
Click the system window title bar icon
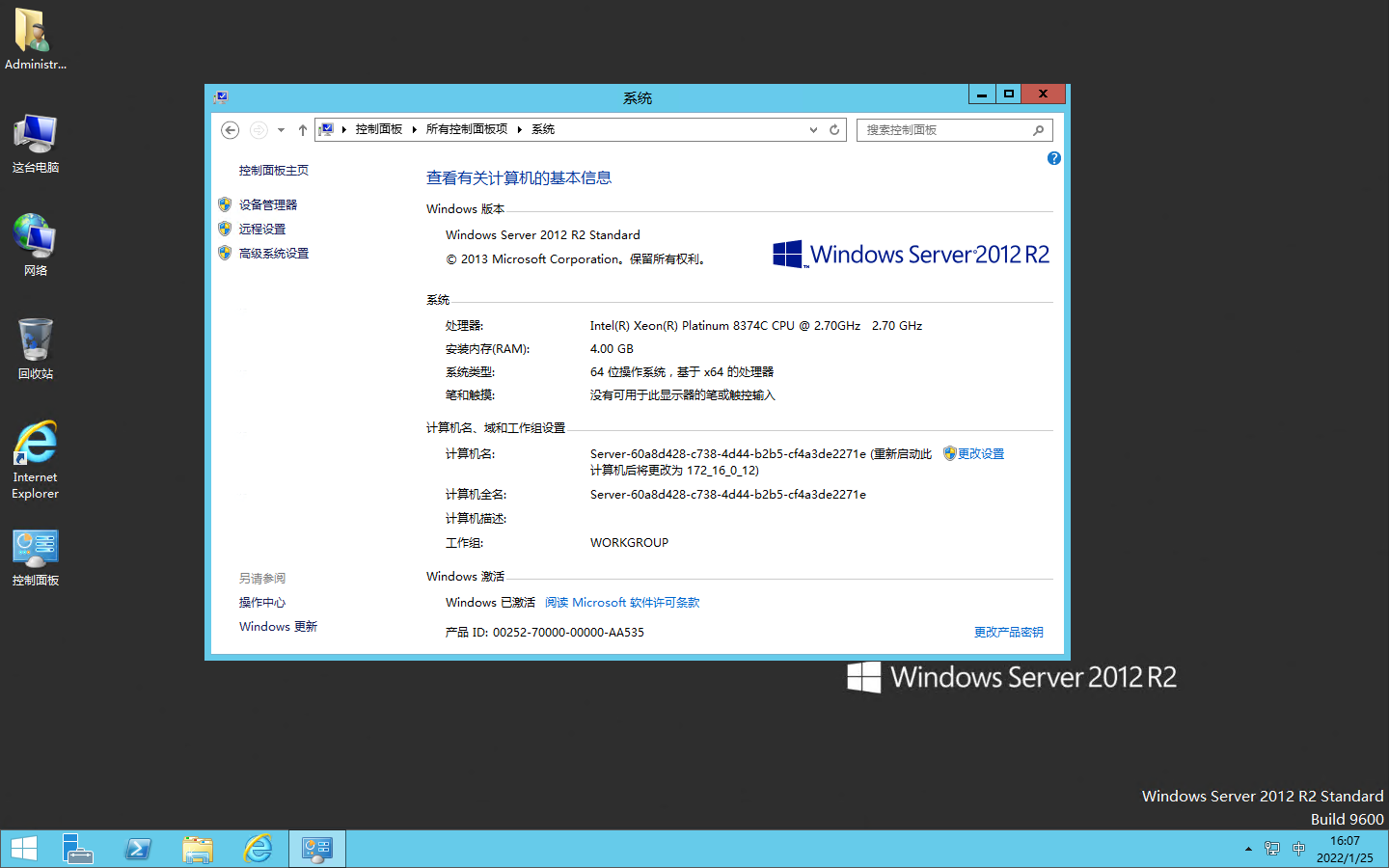click(x=221, y=96)
